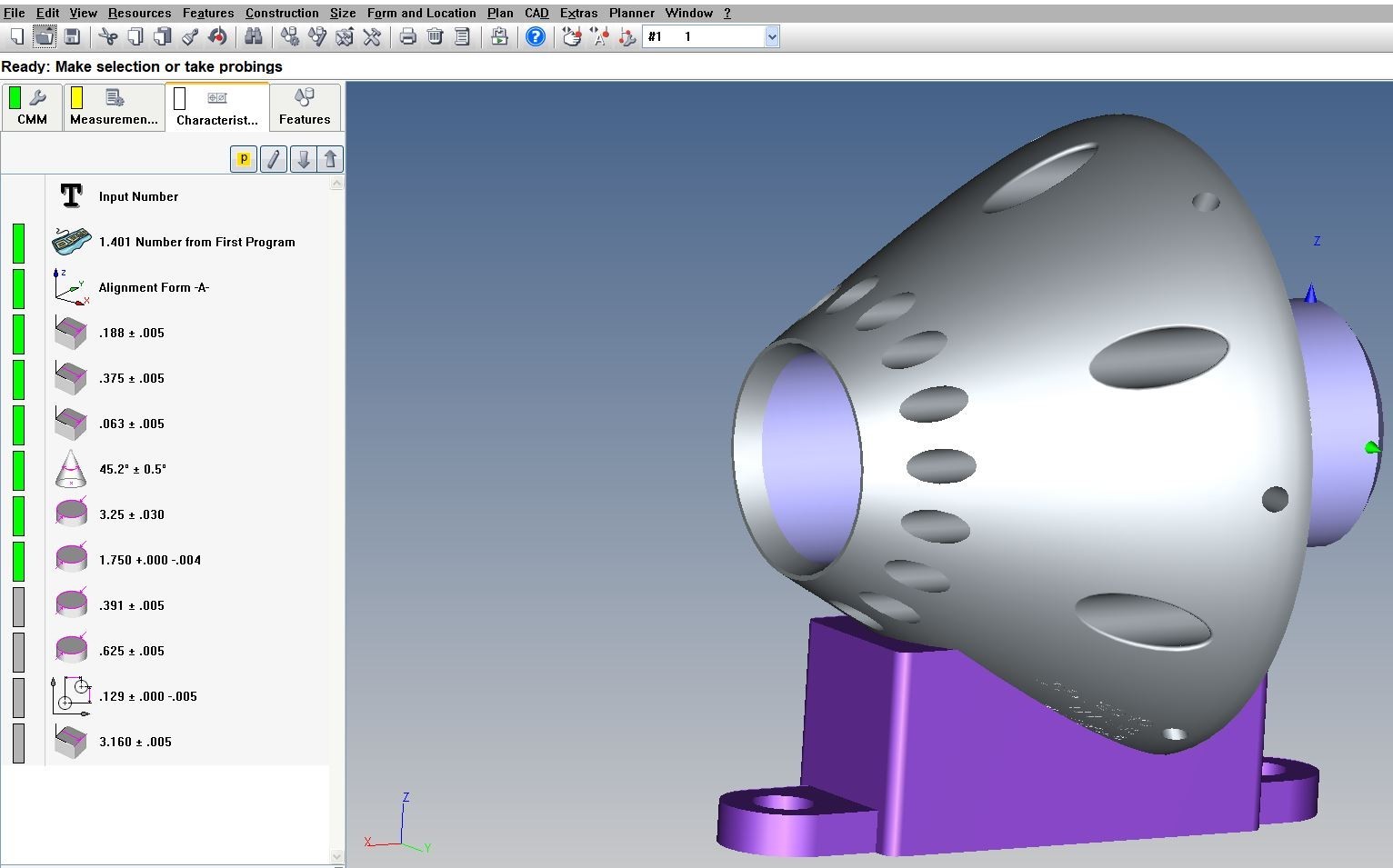
Task: Click the 'A' alignment probing icon
Action: coord(599,36)
